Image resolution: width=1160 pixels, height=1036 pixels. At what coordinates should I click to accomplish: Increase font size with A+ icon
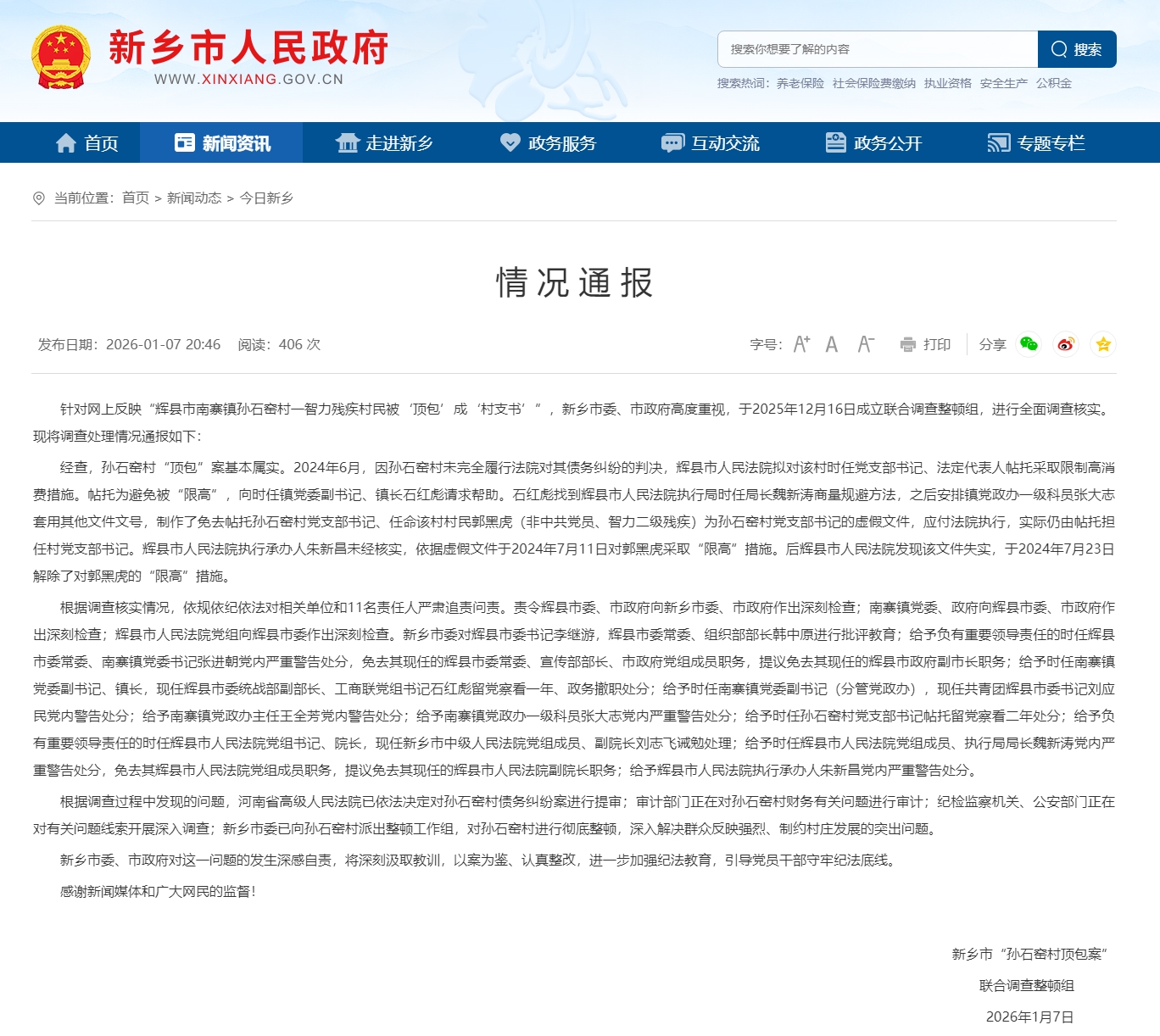click(801, 344)
